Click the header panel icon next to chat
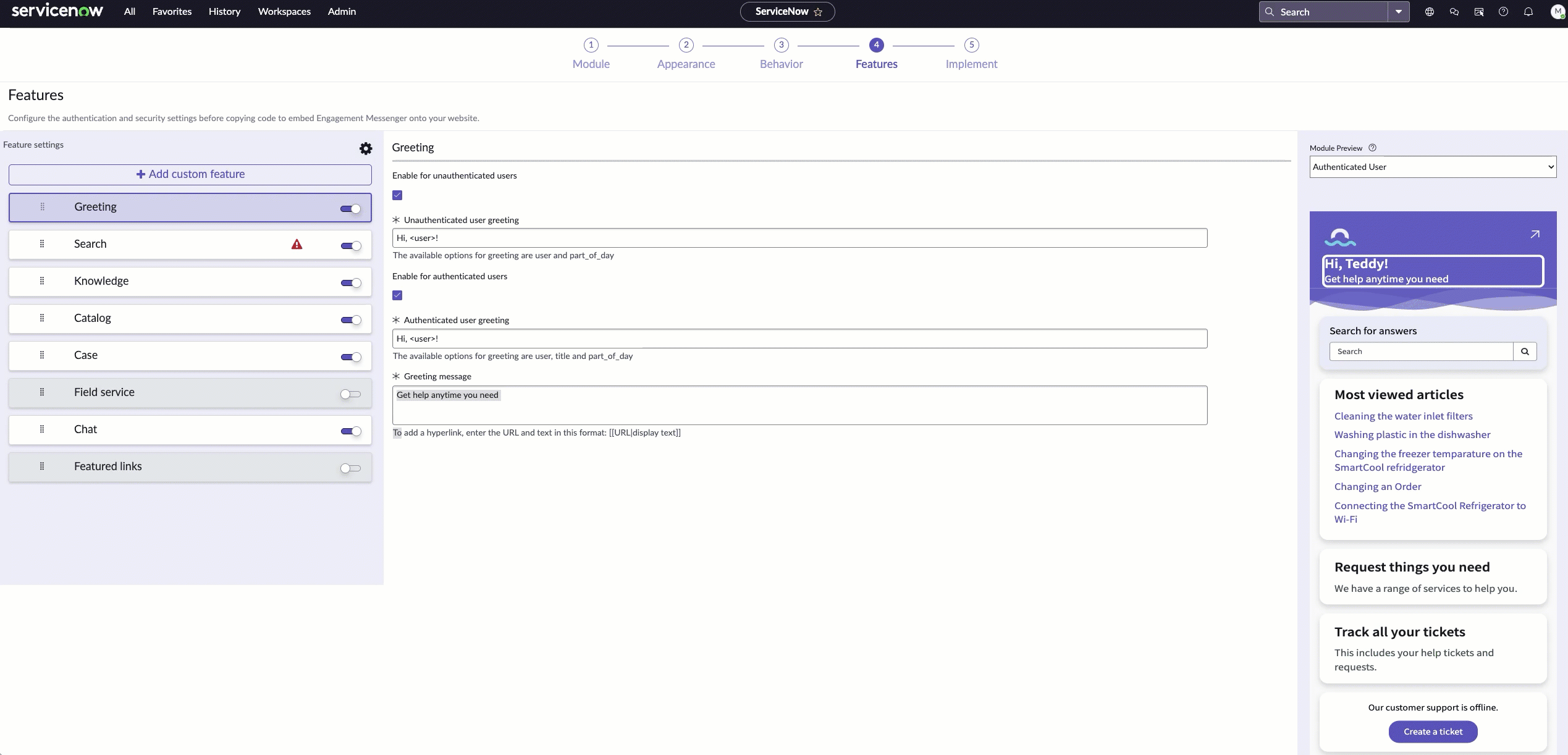The height and width of the screenshot is (755, 1568). [x=1478, y=12]
